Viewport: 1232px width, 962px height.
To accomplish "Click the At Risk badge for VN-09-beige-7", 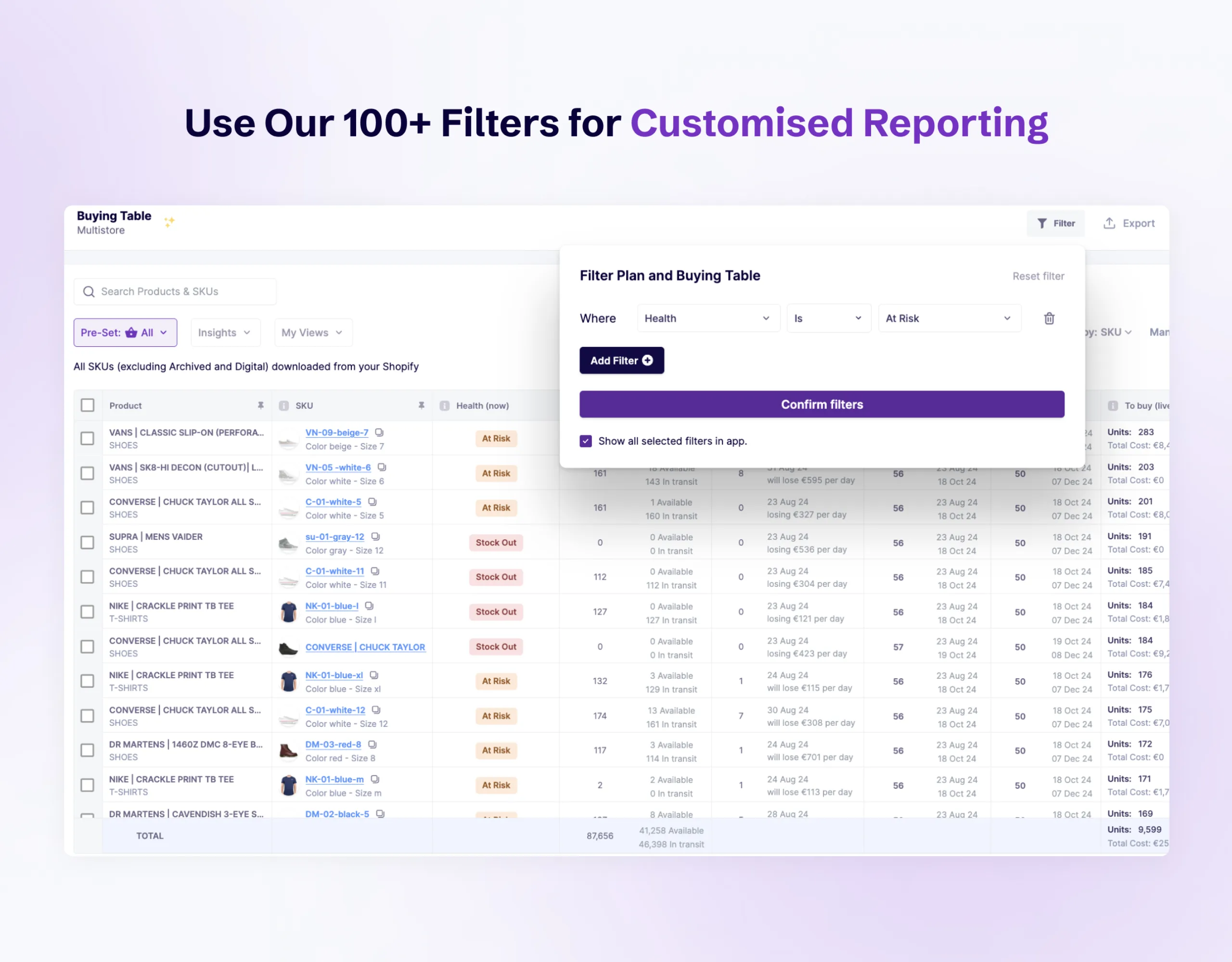I will click(496, 439).
